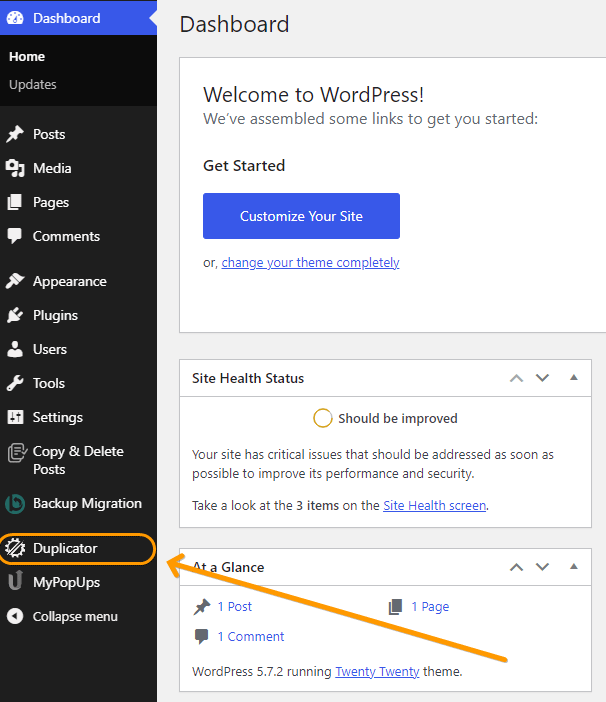The height and width of the screenshot is (702, 606).
Task: Click the Customize Your Site button
Action: pyautogui.click(x=301, y=216)
